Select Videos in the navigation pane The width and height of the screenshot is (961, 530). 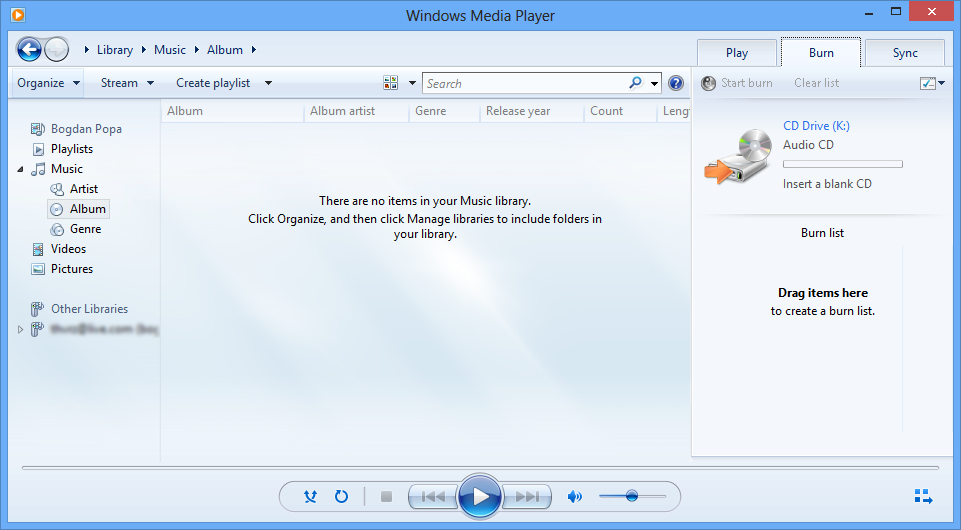[68, 249]
